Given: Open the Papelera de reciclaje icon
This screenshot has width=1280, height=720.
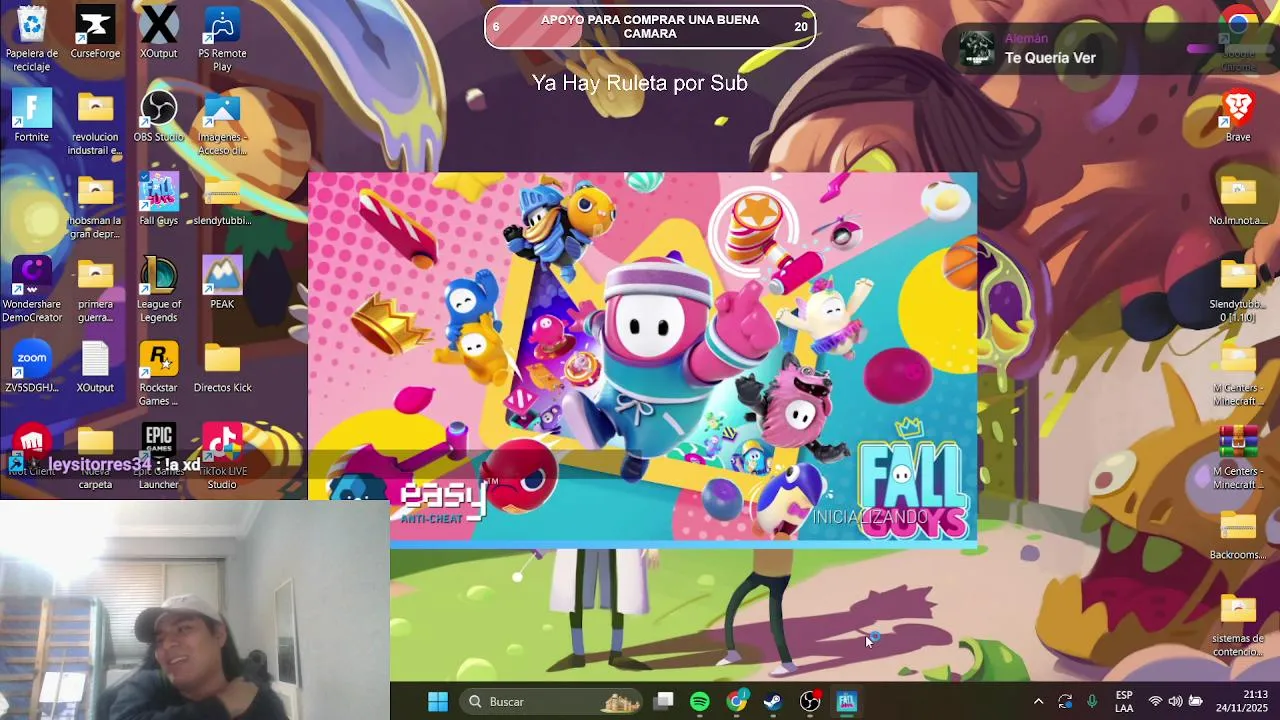Looking at the screenshot, I should coord(31,40).
